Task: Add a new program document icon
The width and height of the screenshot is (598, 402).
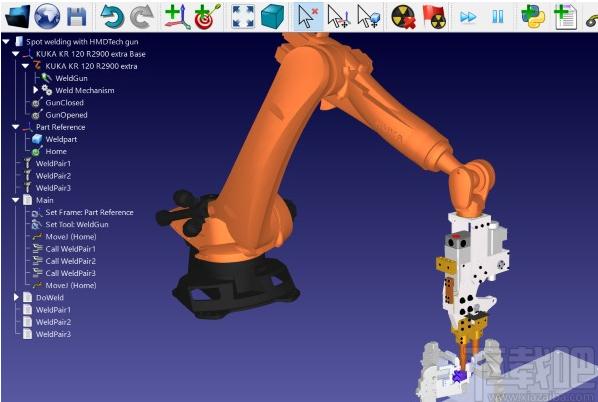Action: pyautogui.click(x=565, y=17)
